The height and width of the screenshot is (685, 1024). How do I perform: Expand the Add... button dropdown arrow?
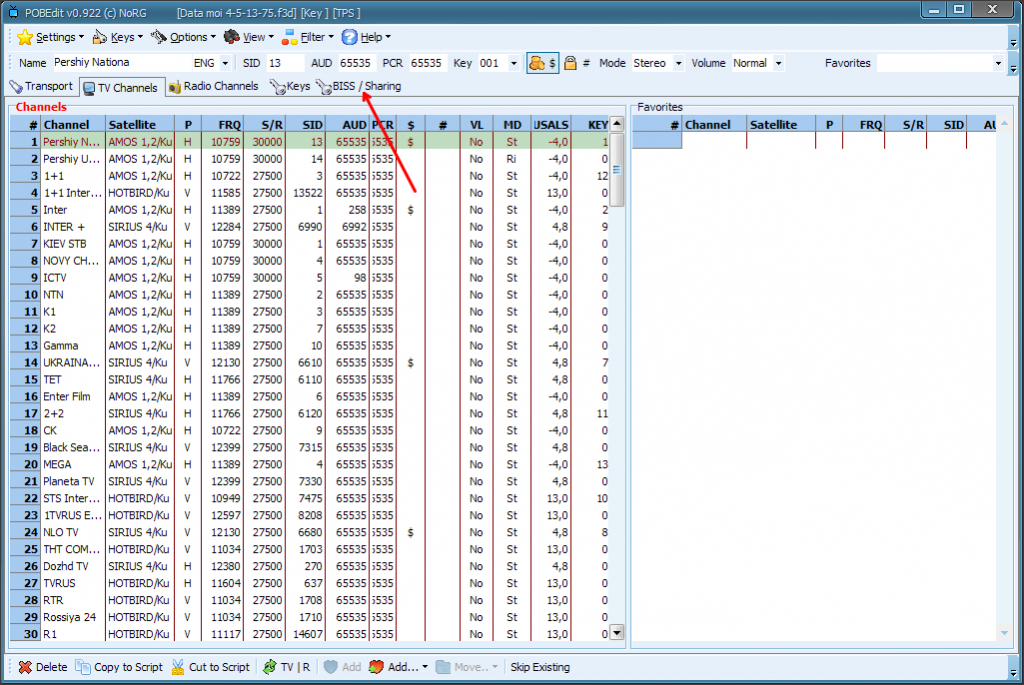(425, 667)
